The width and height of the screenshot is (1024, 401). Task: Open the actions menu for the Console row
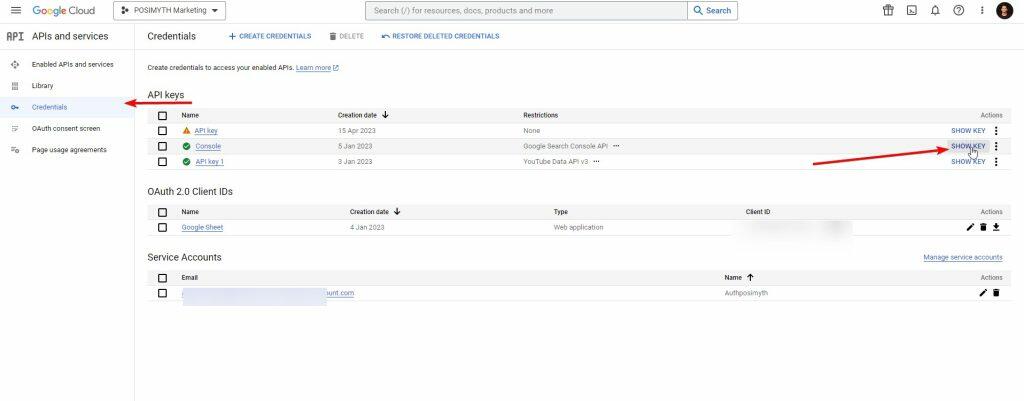996,146
